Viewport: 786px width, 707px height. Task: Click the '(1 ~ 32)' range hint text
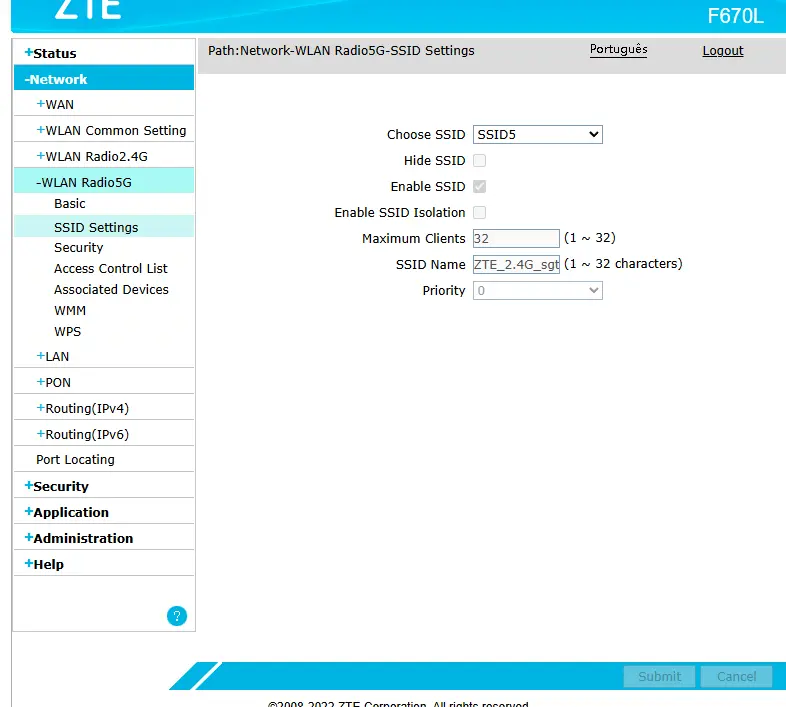590,238
